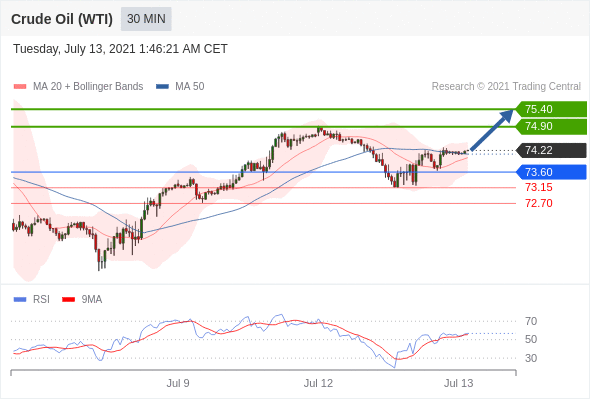
Task: Click the blue upward forecast arrow
Action: tap(492, 130)
